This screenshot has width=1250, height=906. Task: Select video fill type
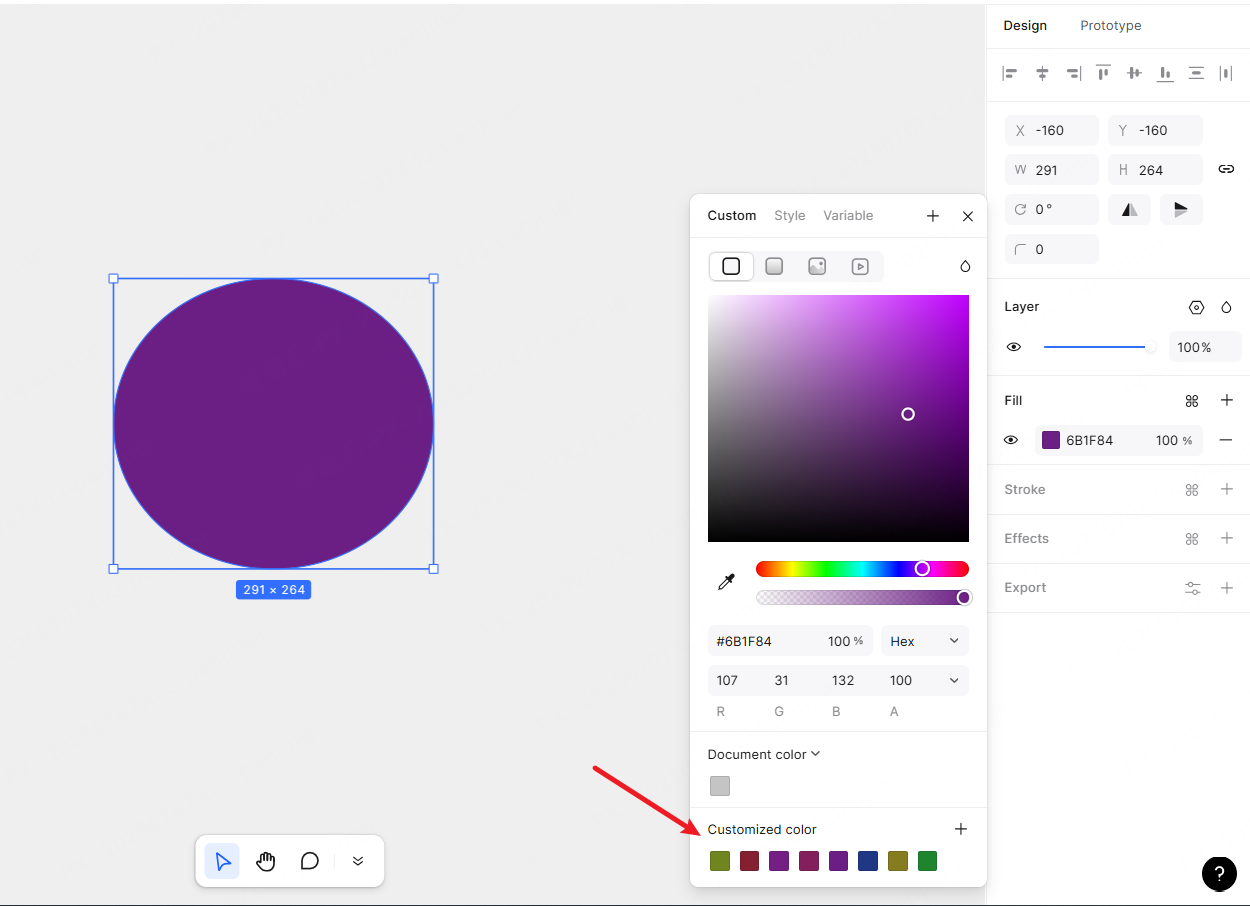point(860,266)
